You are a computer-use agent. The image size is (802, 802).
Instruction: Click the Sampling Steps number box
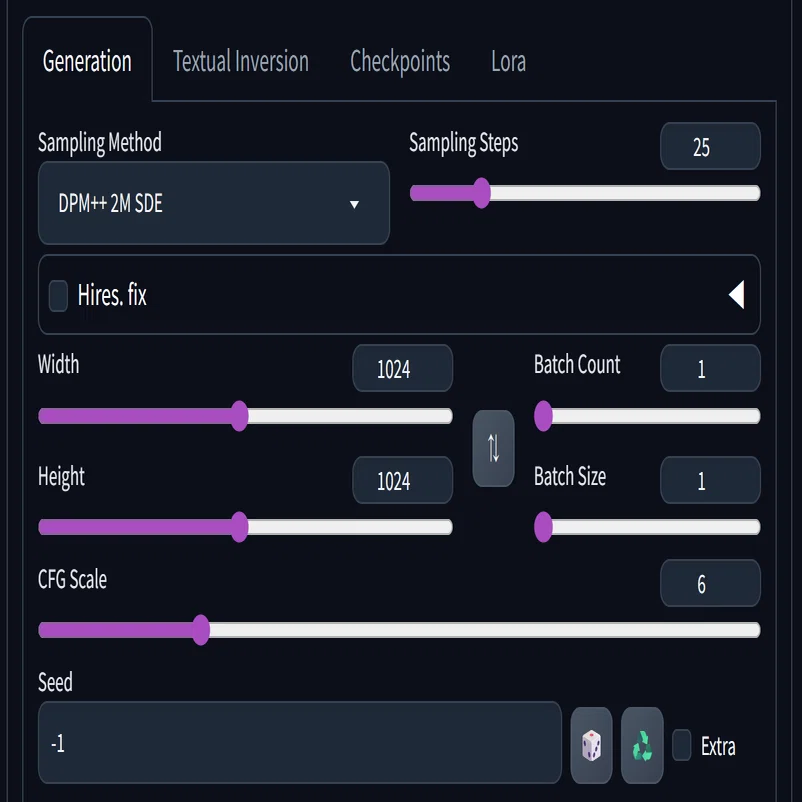point(710,146)
